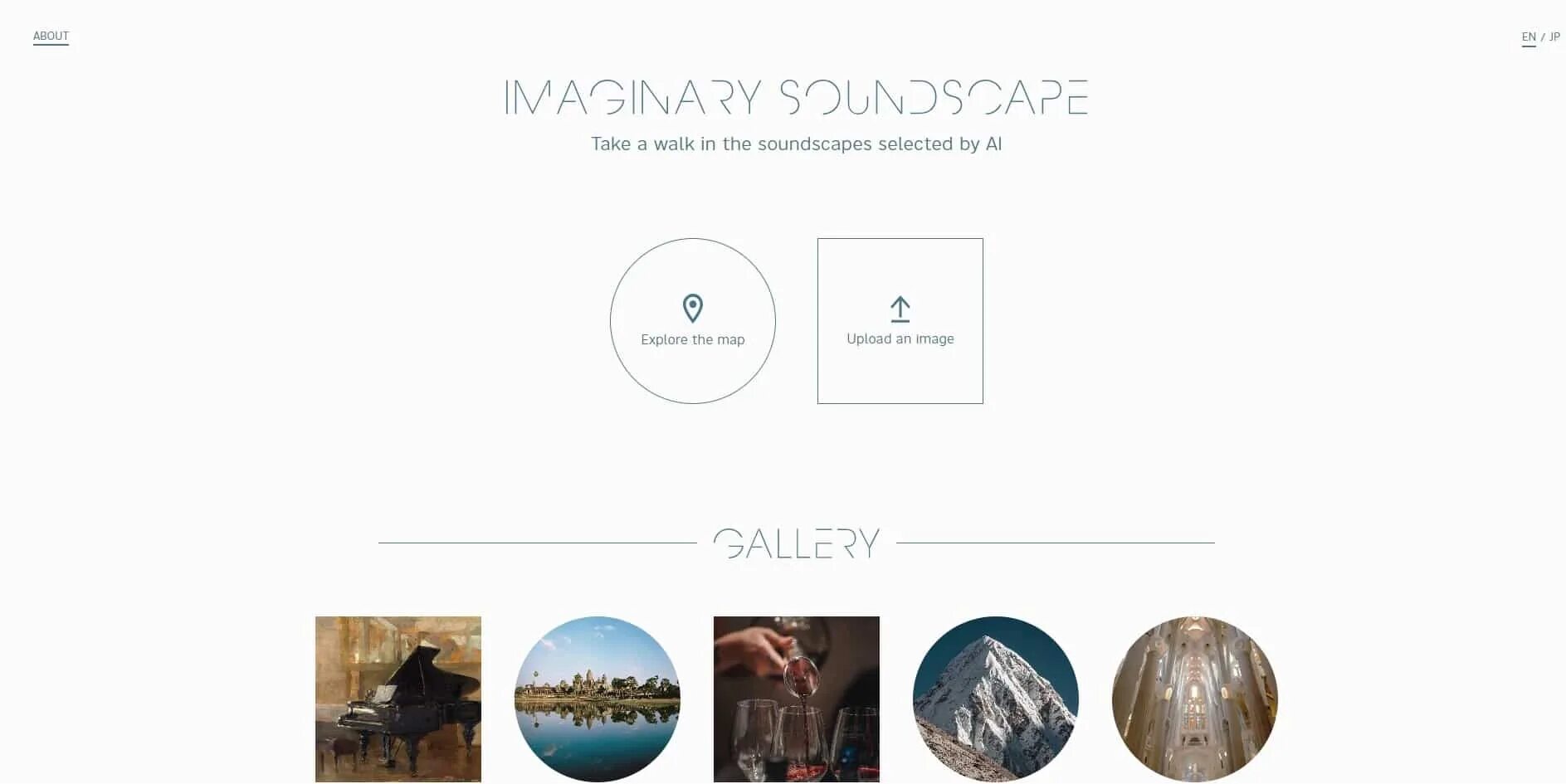Click the divider line right of GALLERY
1566x784 pixels.
pyautogui.click(x=1056, y=543)
